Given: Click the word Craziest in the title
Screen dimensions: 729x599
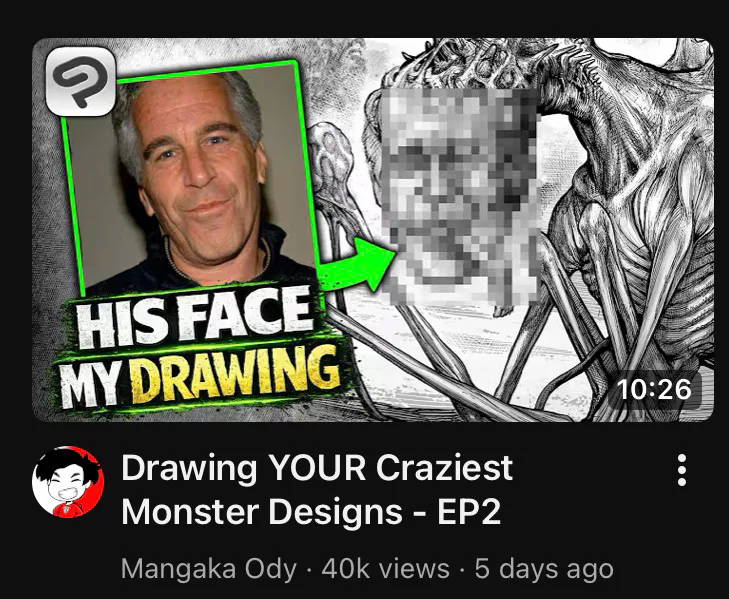Looking at the screenshot, I should pos(444,468).
